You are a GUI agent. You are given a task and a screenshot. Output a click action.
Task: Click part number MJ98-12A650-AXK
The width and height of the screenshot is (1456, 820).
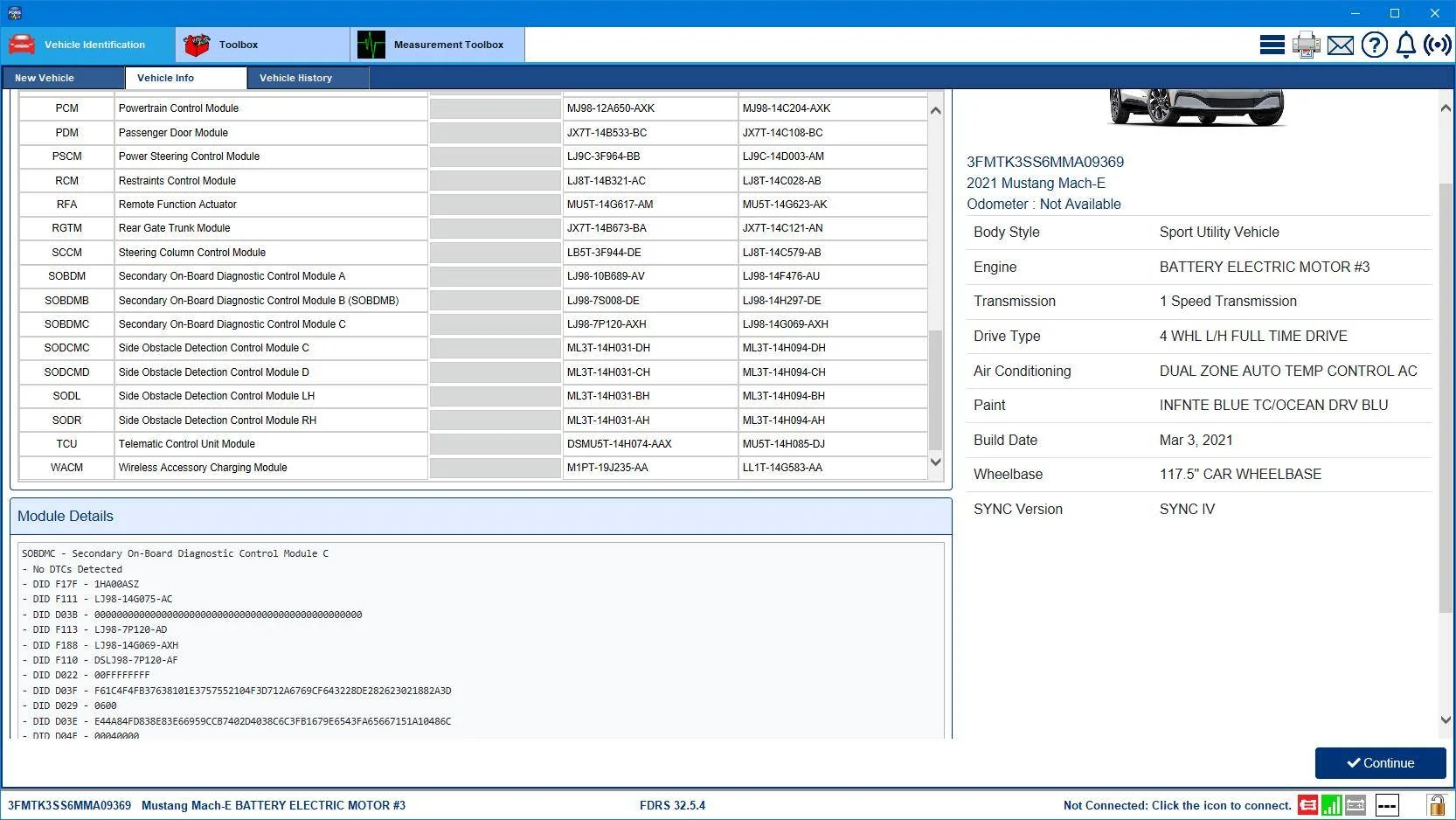(x=611, y=108)
